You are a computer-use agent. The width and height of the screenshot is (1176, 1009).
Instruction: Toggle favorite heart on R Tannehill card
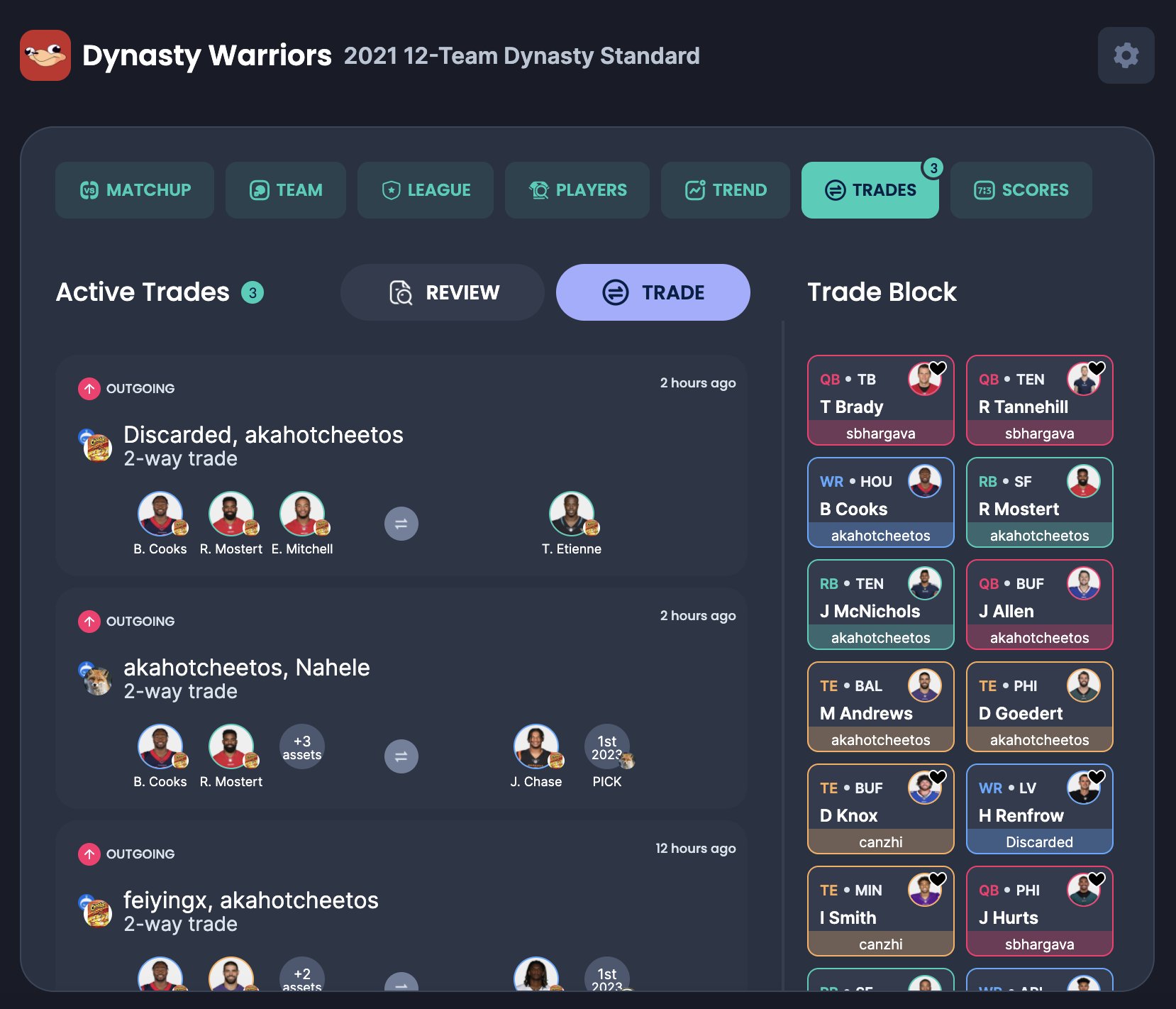[x=1097, y=368]
